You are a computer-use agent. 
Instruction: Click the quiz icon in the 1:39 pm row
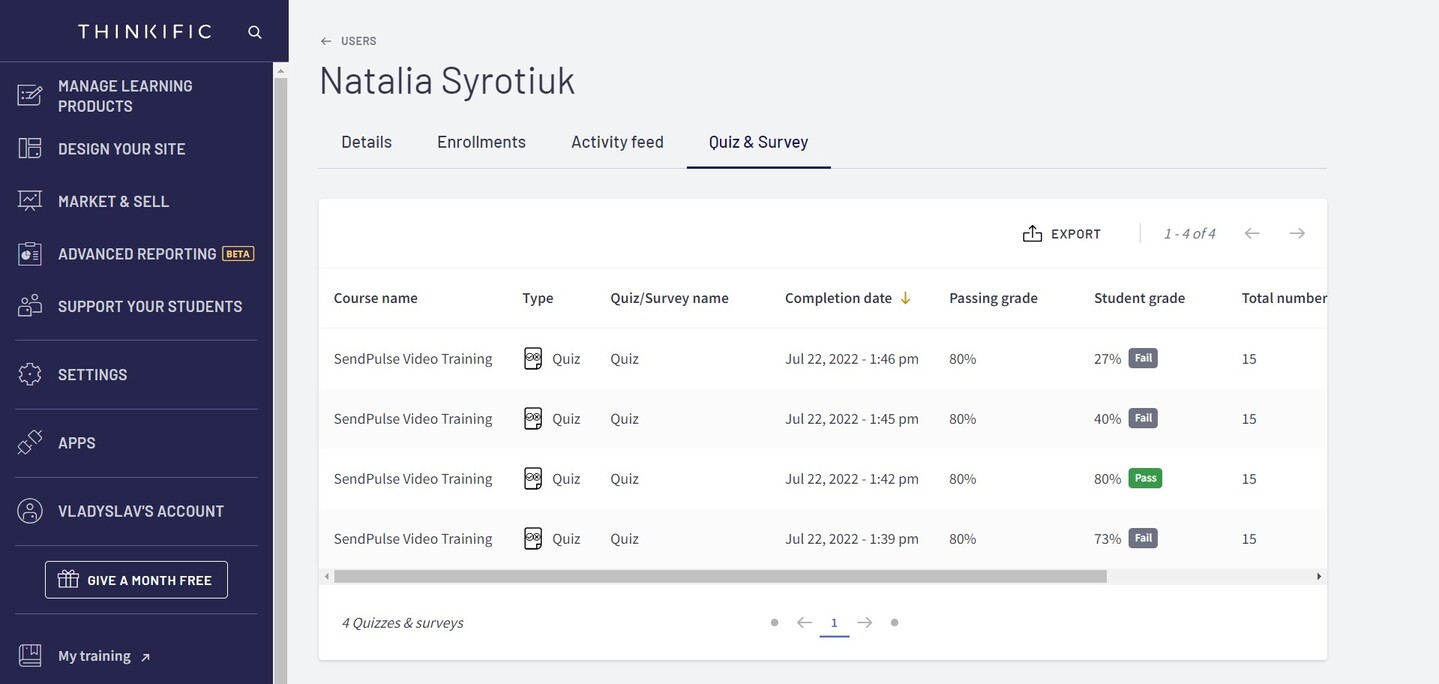[x=533, y=538]
